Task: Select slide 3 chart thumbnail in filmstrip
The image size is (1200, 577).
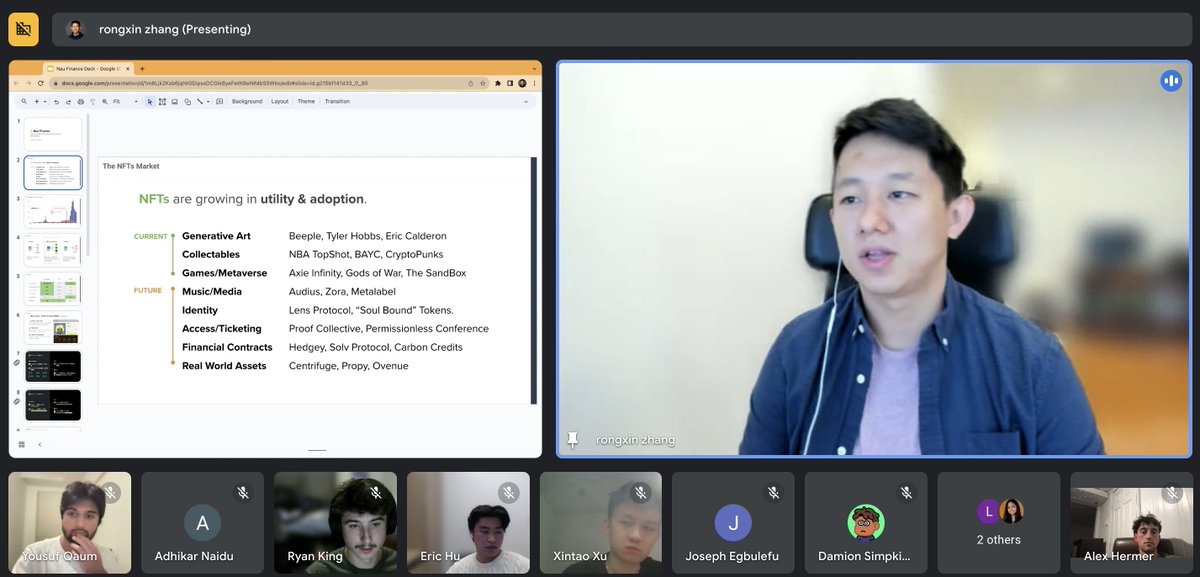Action: point(53,211)
